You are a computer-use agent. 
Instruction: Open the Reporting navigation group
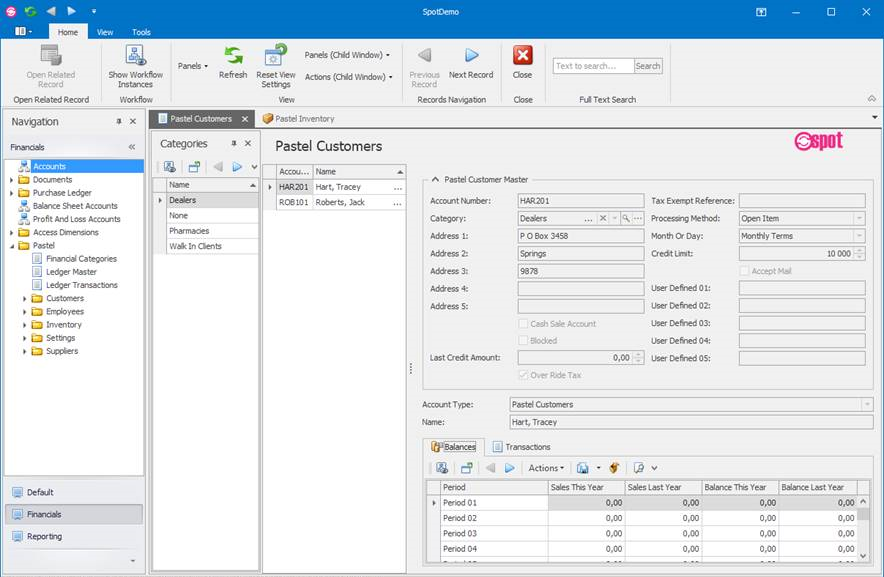(74, 536)
